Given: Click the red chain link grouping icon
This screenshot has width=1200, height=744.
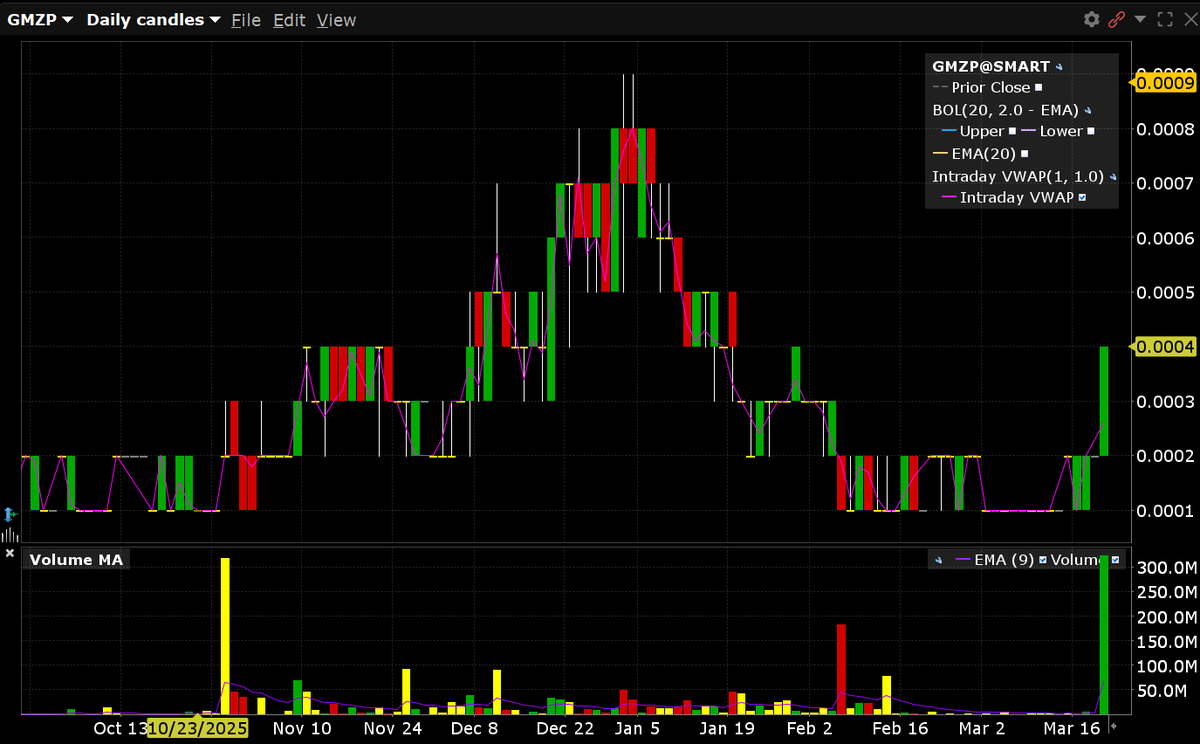Looking at the screenshot, I should [x=1116, y=19].
